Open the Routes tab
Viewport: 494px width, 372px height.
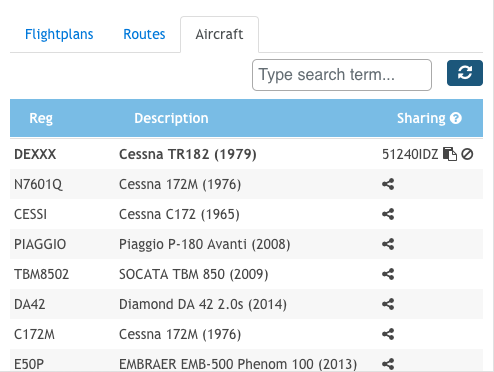[x=144, y=34]
